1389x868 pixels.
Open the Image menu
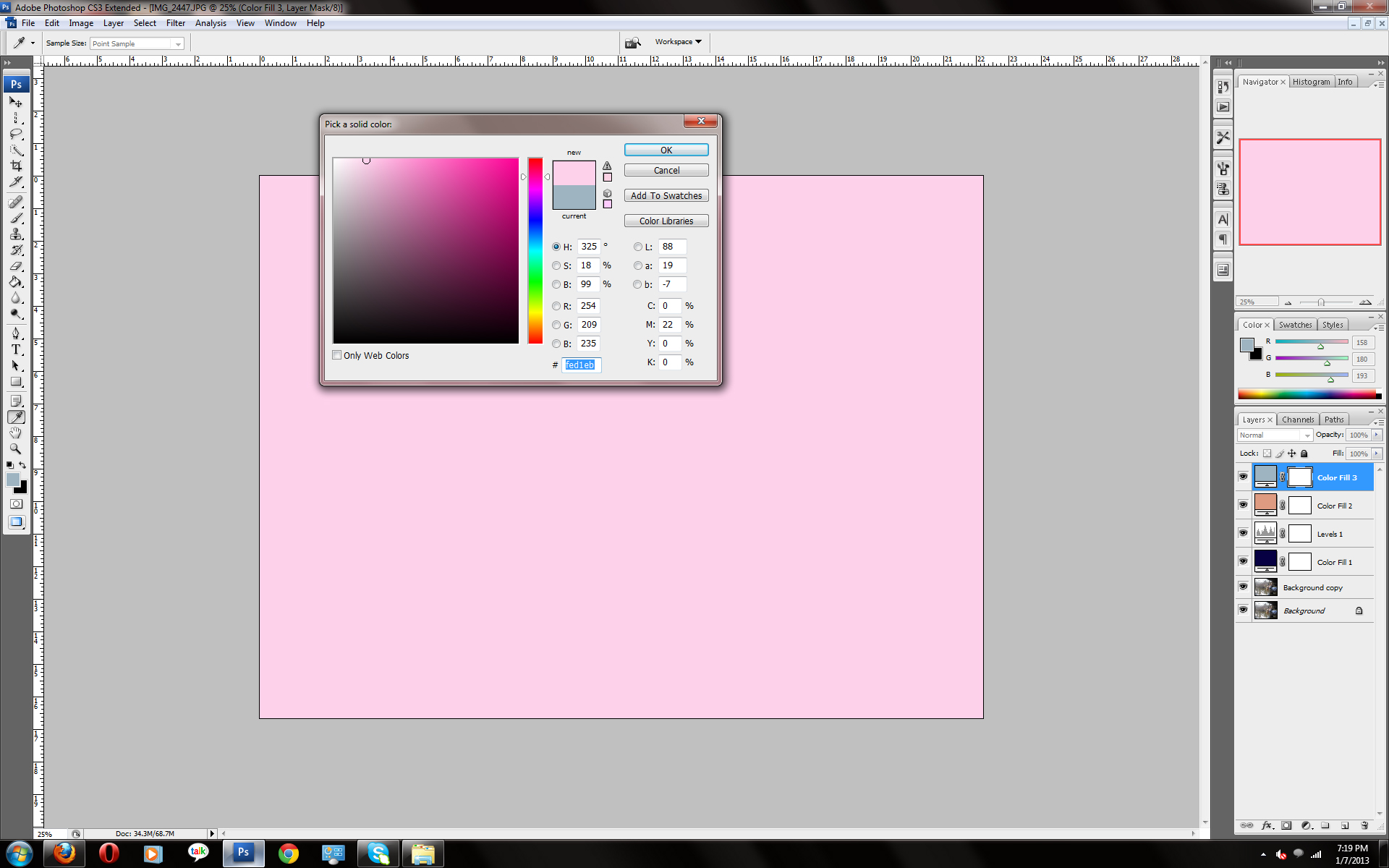click(x=81, y=23)
